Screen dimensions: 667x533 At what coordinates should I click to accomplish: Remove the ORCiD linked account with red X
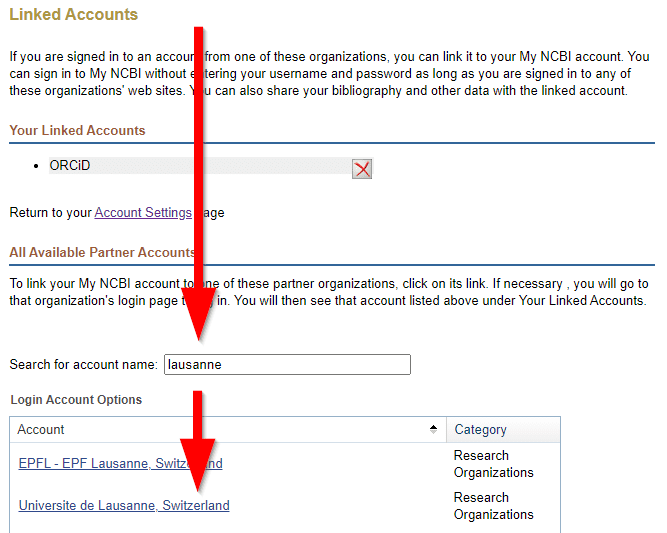tap(362, 169)
